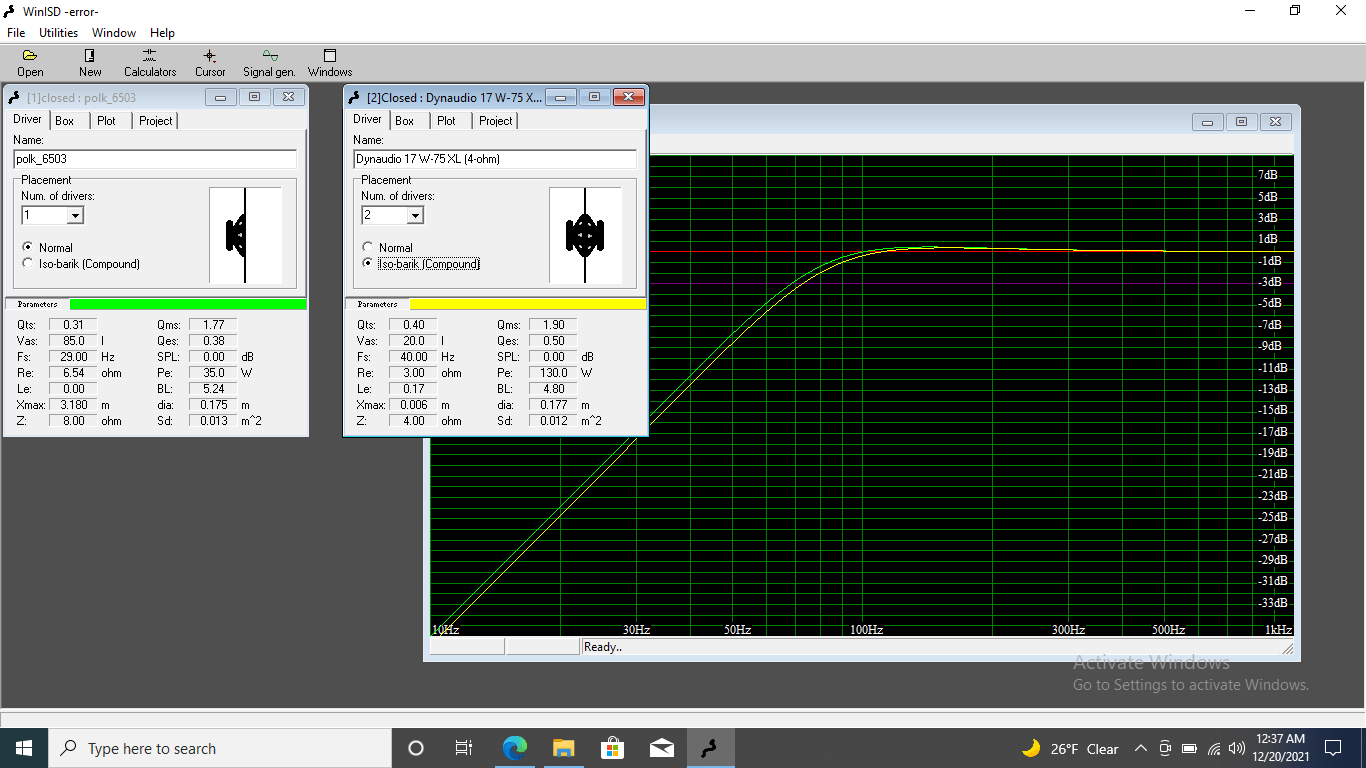Close the Dynaudio driver window
This screenshot has height=768, width=1366.
tap(628, 97)
